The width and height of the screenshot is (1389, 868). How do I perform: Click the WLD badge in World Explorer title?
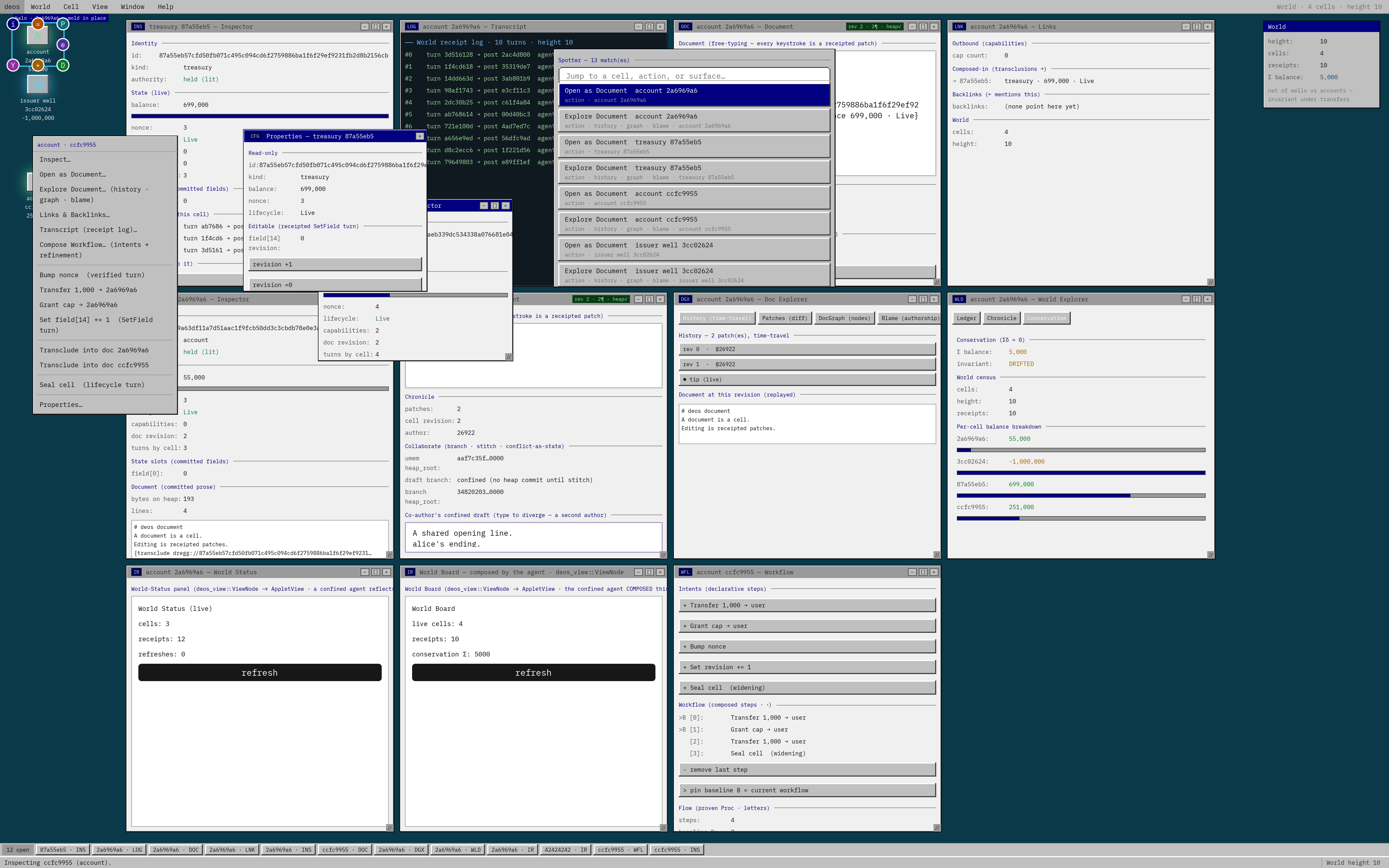point(959,299)
